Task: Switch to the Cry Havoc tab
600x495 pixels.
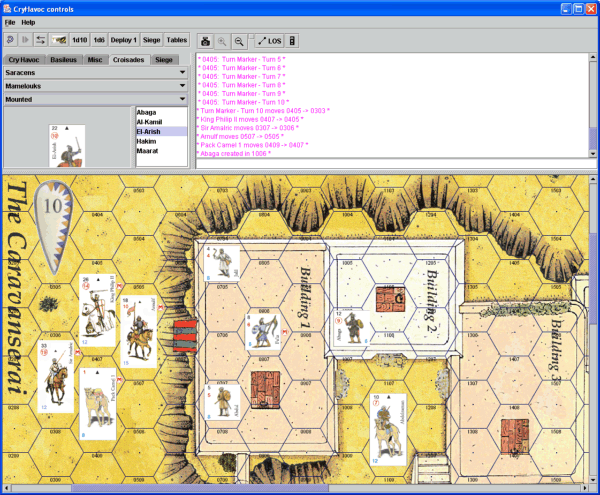Action: [24, 60]
